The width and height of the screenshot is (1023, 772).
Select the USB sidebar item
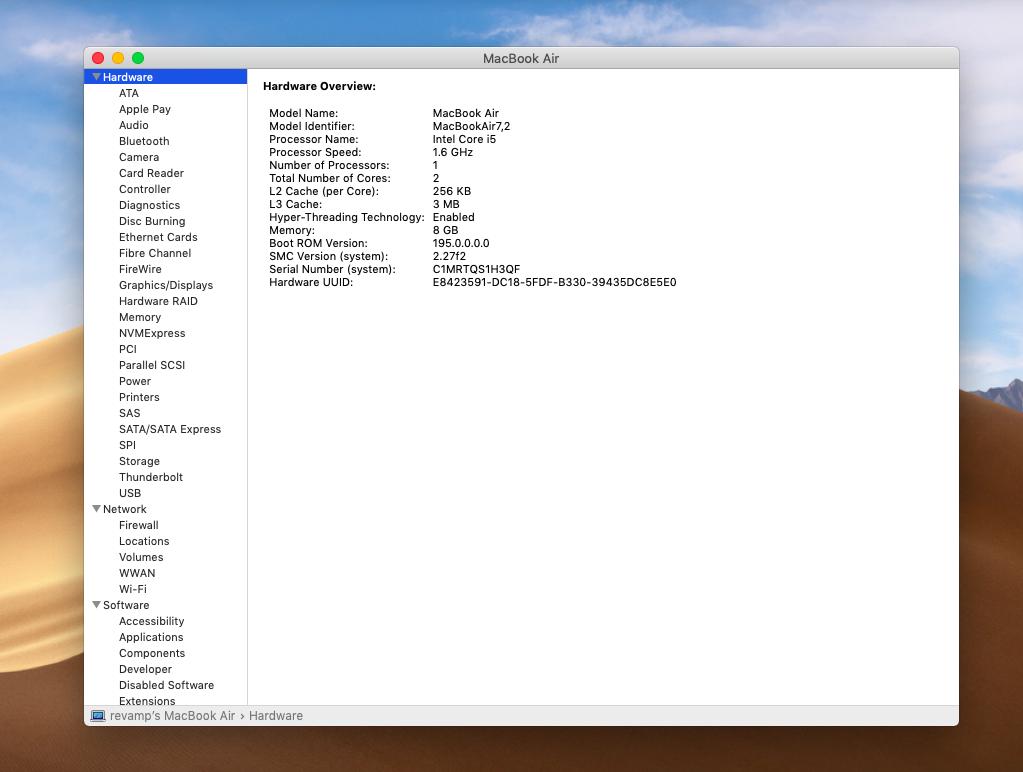[130, 493]
